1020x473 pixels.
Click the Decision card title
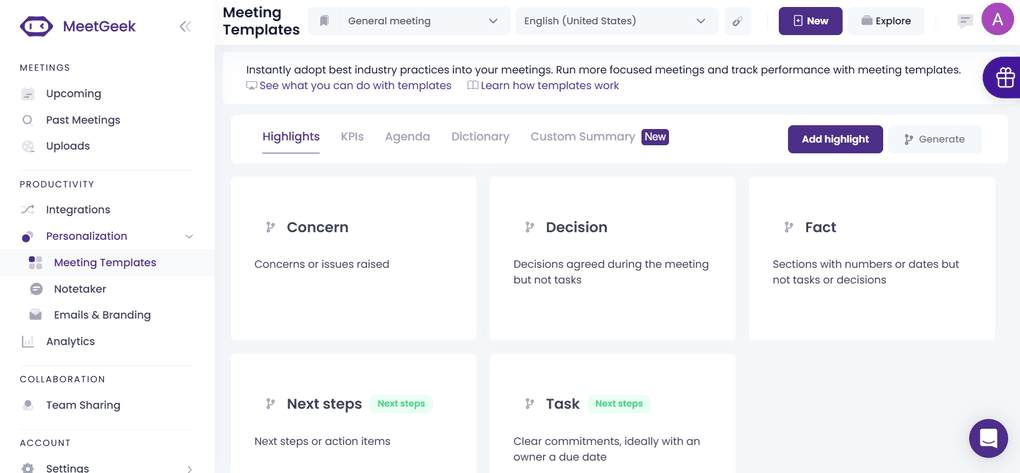[x=576, y=227]
